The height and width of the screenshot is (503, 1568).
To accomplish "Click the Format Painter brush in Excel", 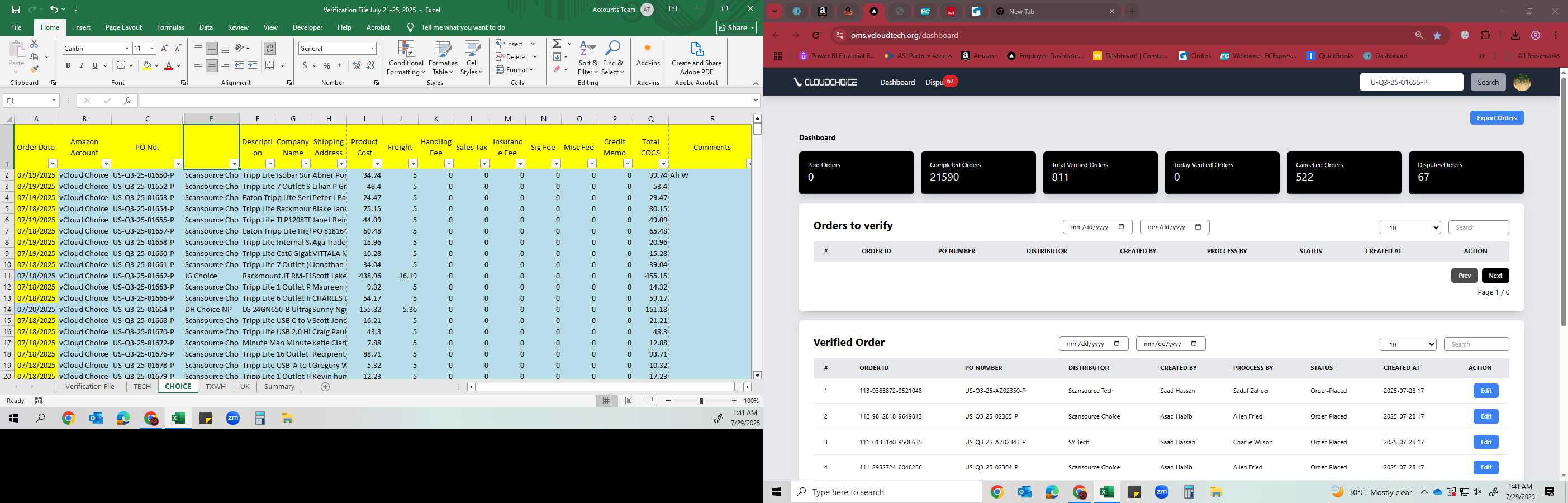I will pos(34,69).
